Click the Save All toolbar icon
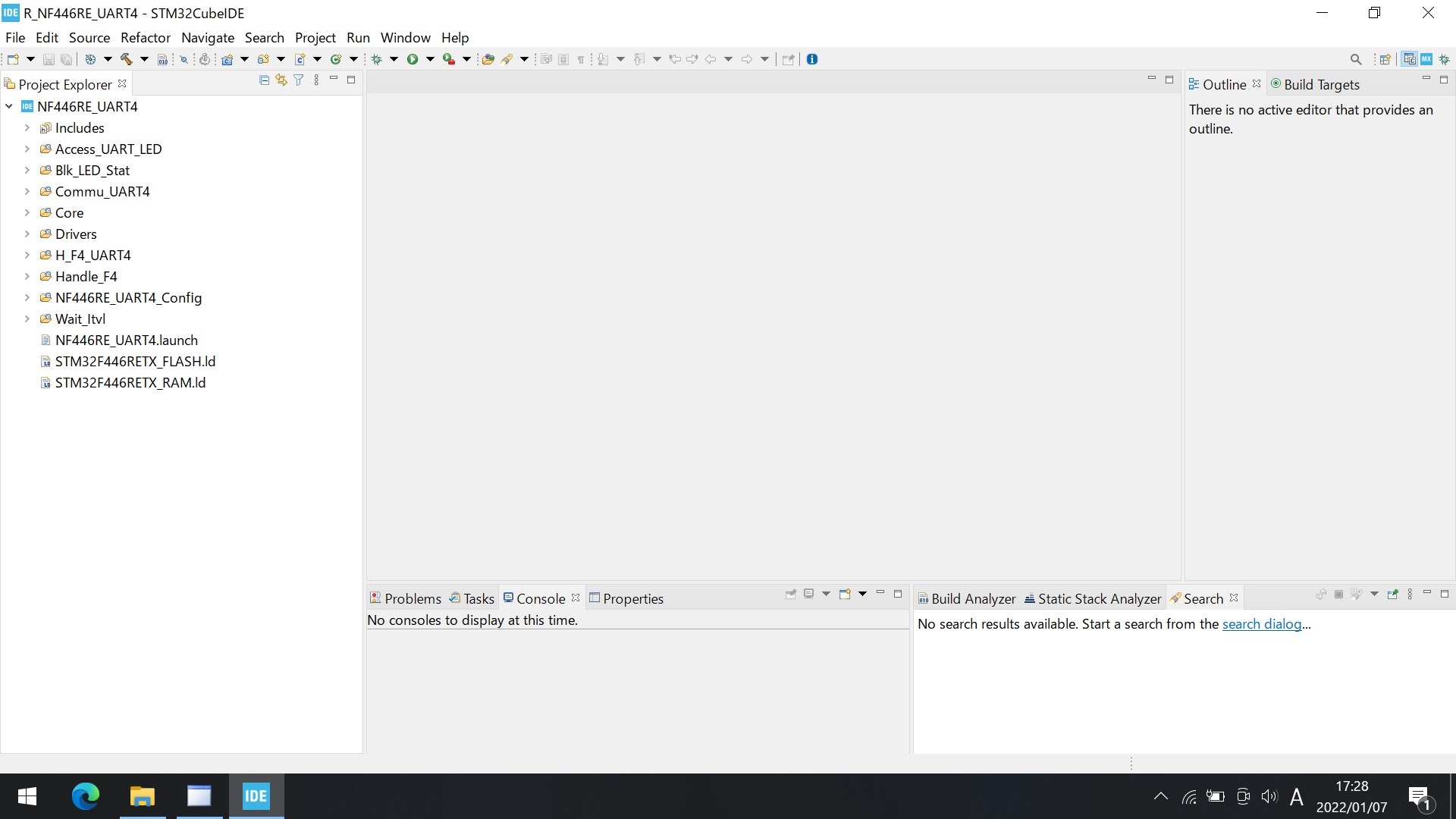 pyautogui.click(x=66, y=59)
